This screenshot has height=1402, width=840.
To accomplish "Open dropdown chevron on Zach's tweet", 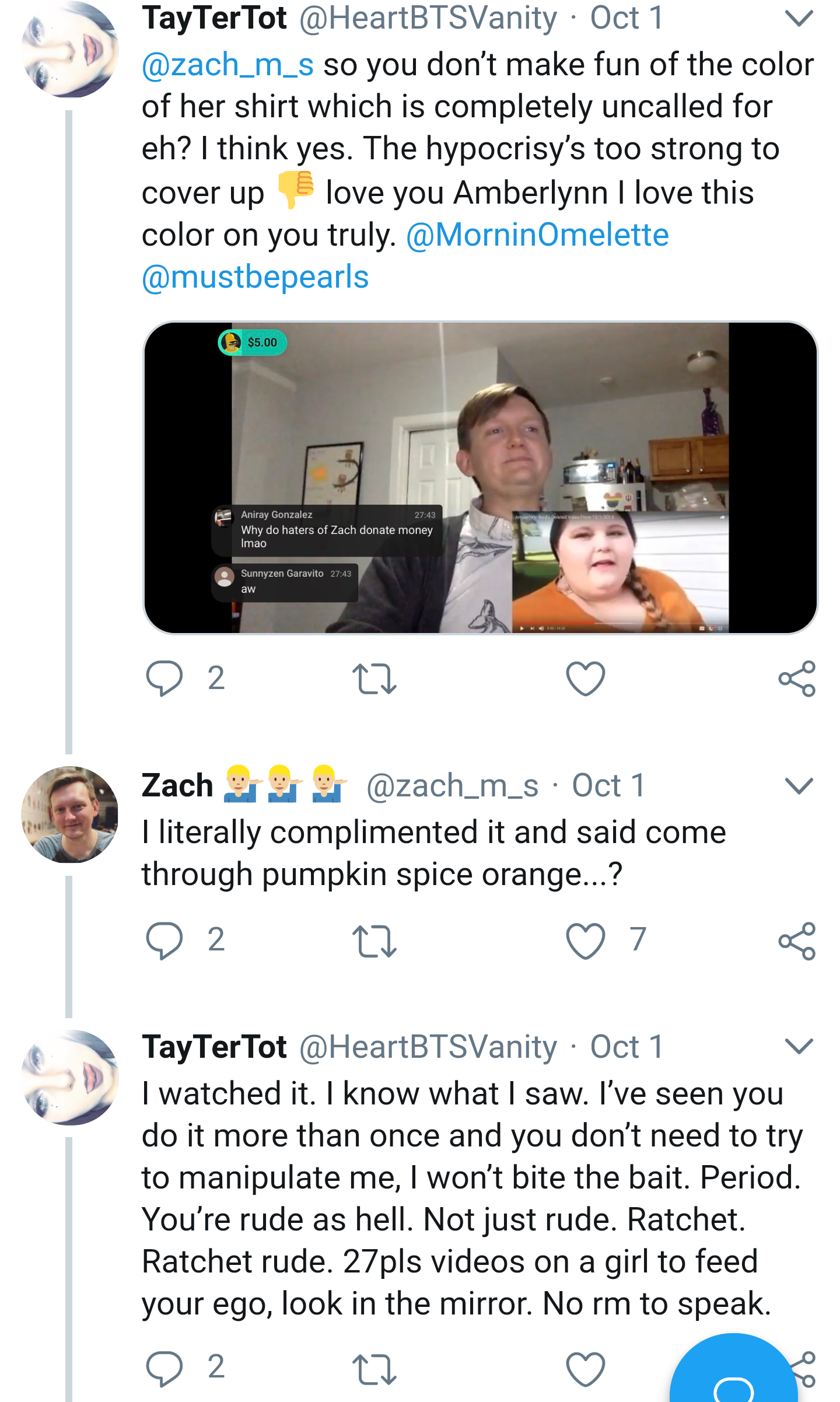I will click(x=799, y=786).
